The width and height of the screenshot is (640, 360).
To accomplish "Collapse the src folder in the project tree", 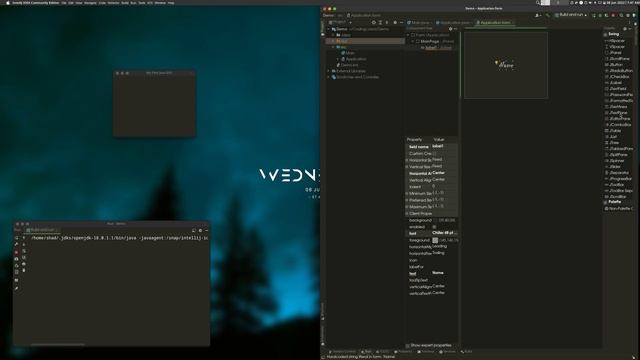I will [333, 47].
